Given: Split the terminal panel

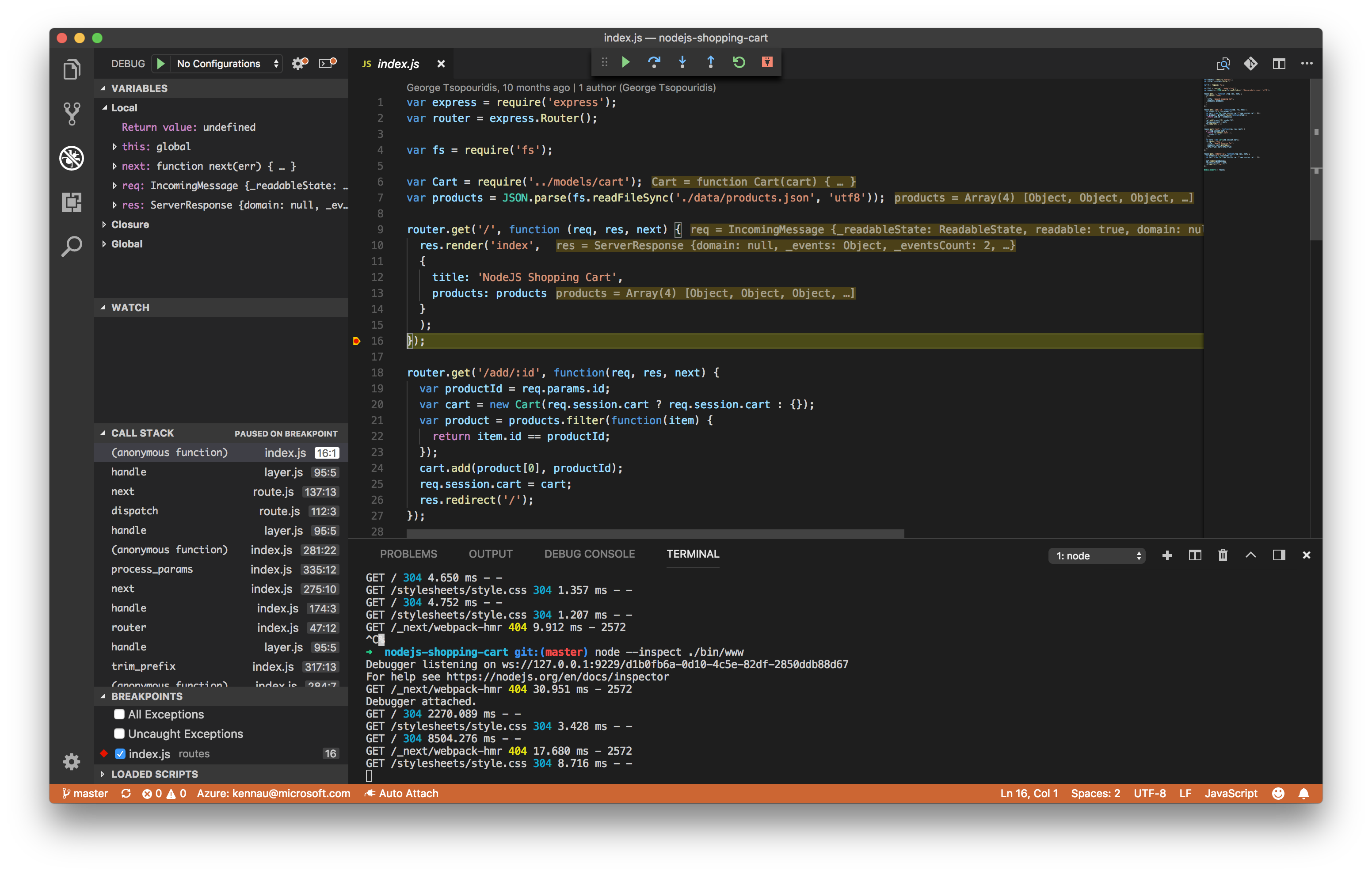Looking at the screenshot, I should point(1195,555).
